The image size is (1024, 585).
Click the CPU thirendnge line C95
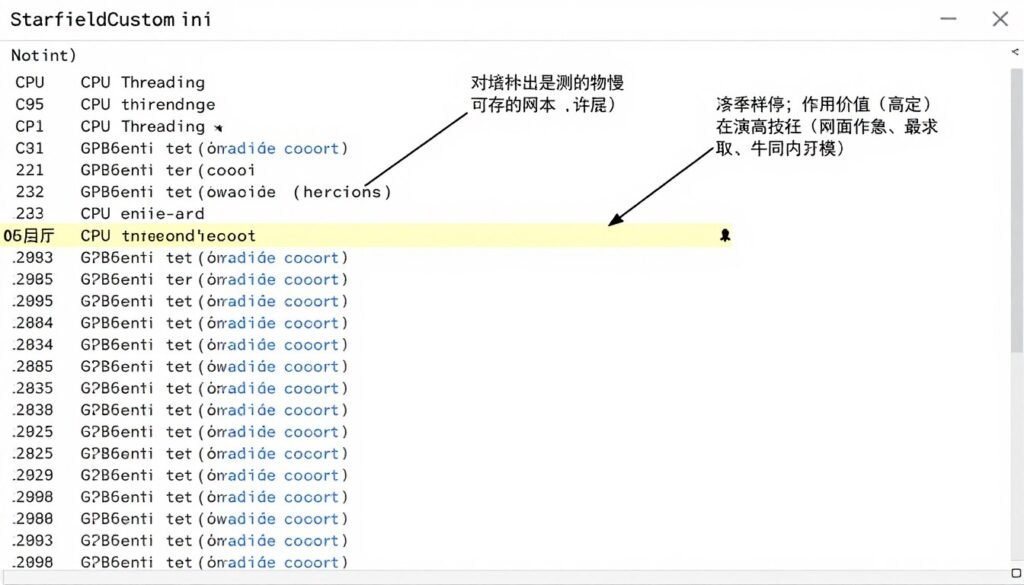149,104
